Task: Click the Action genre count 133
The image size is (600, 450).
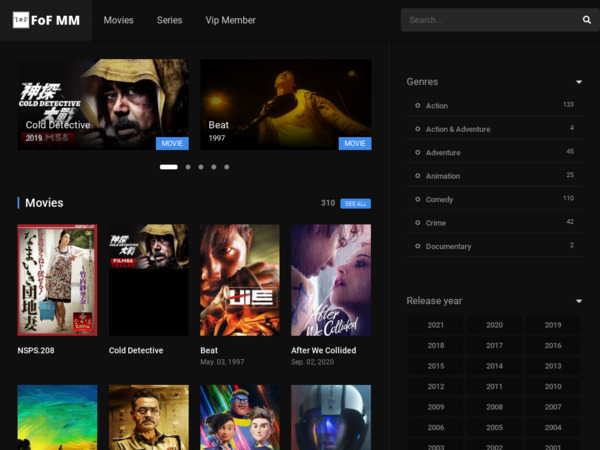Action: pyautogui.click(x=568, y=104)
